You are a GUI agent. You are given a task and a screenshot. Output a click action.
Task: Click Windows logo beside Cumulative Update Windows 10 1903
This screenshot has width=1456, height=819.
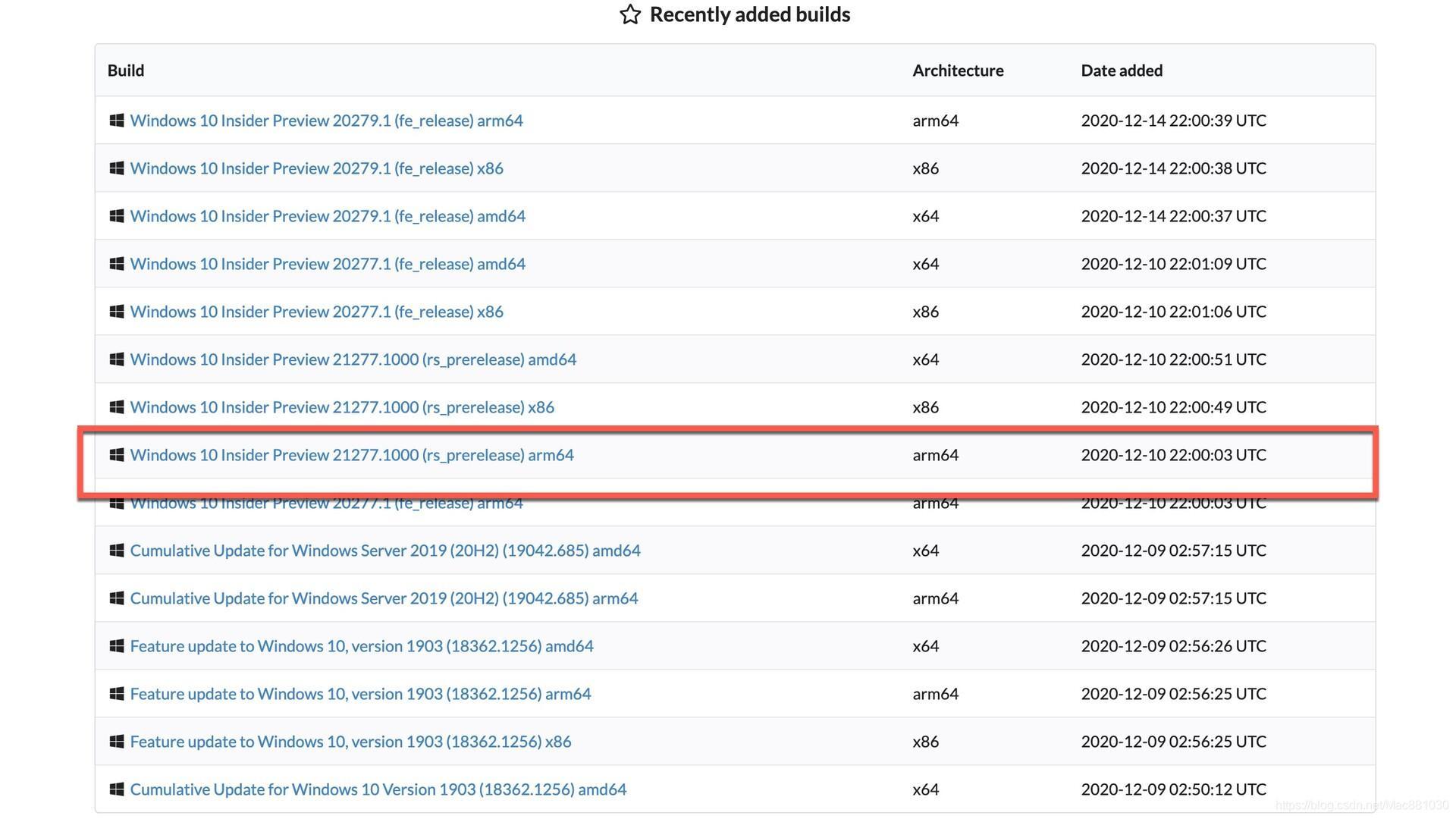tap(117, 789)
